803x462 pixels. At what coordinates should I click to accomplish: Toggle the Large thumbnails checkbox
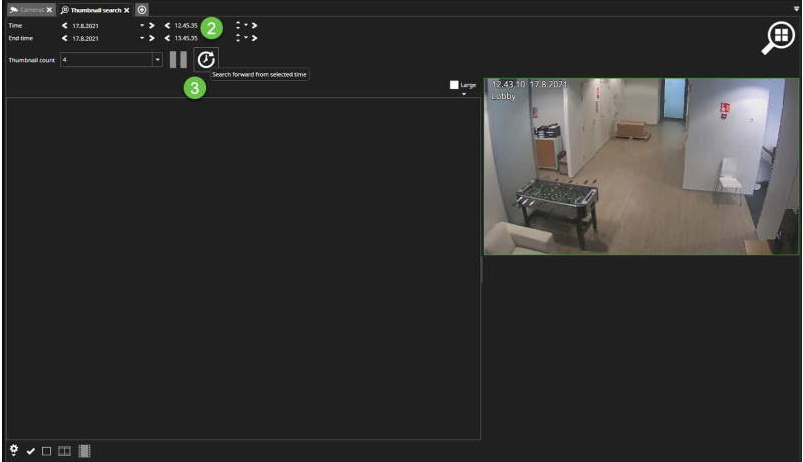tap(454, 86)
